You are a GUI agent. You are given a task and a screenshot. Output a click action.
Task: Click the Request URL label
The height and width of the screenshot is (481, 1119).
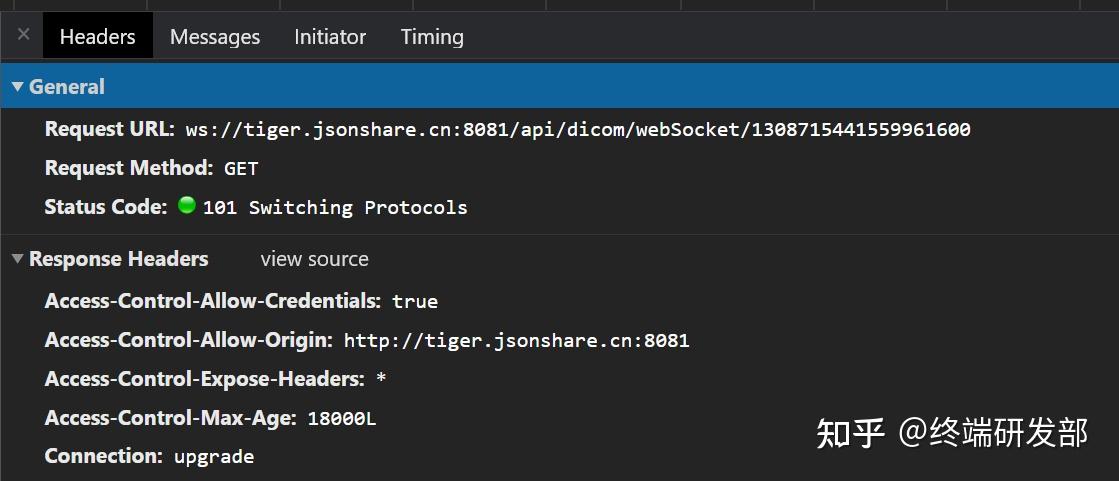(110, 129)
